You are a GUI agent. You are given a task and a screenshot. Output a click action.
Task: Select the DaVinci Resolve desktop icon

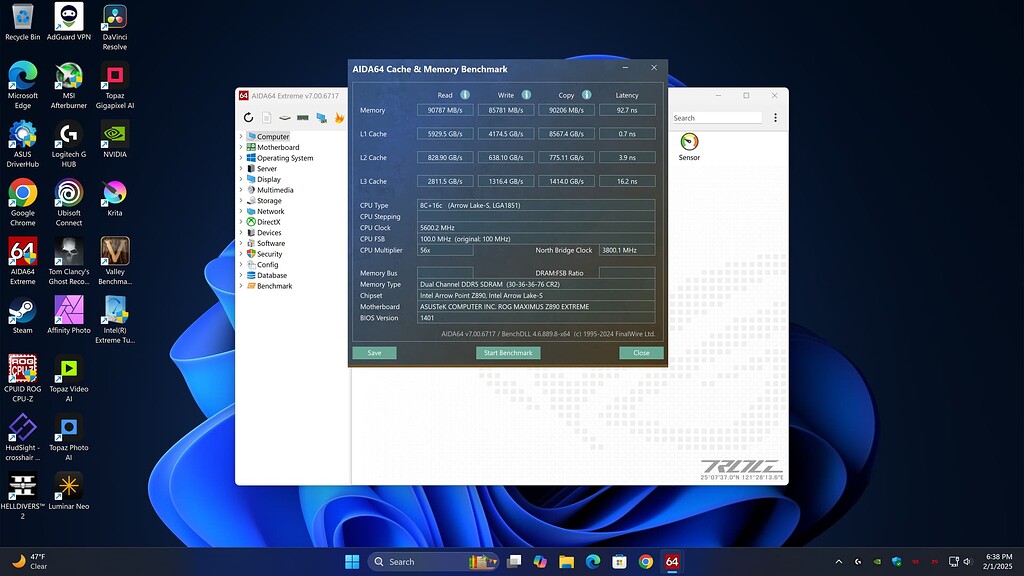point(115,27)
